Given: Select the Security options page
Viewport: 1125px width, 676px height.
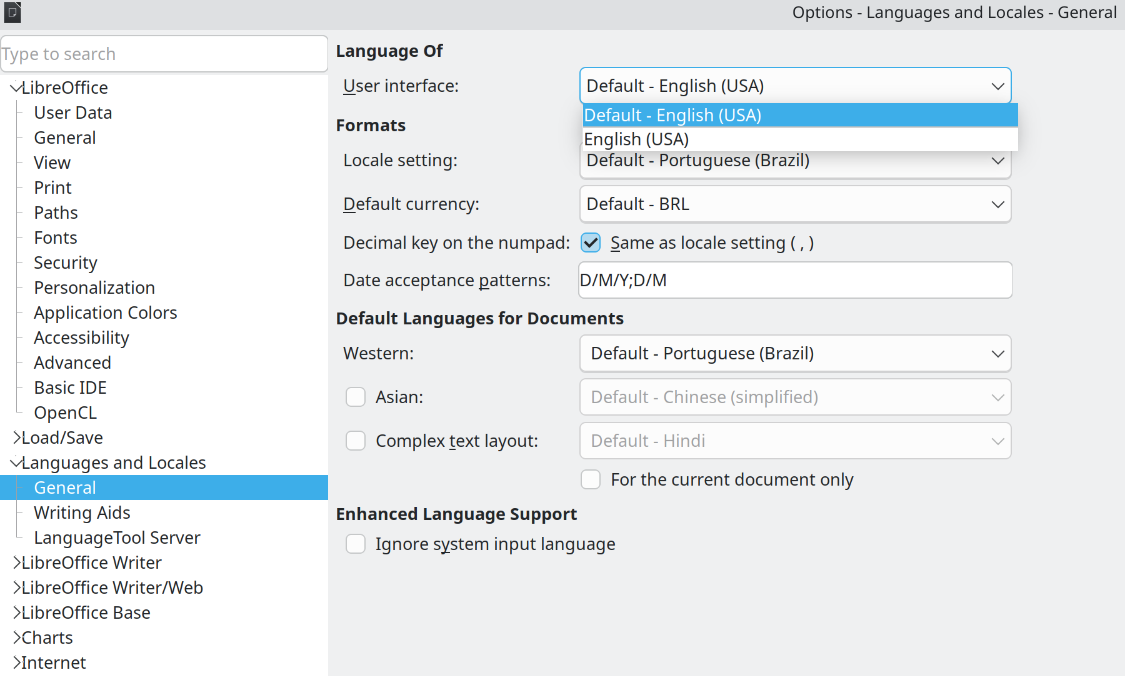Looking at the screenshot, I should point(65,263).
